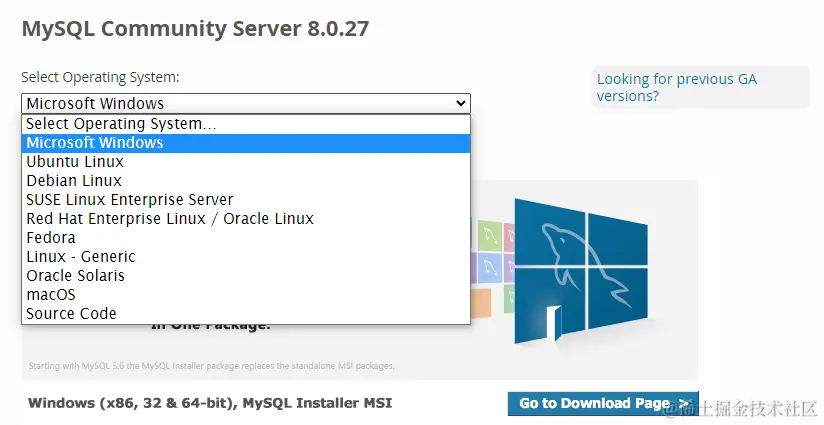Image resolution: width=824 pixels, height=425 pixels.
Task: Choose the 'Select Operating System…' placeholder option
Action: 246,124
